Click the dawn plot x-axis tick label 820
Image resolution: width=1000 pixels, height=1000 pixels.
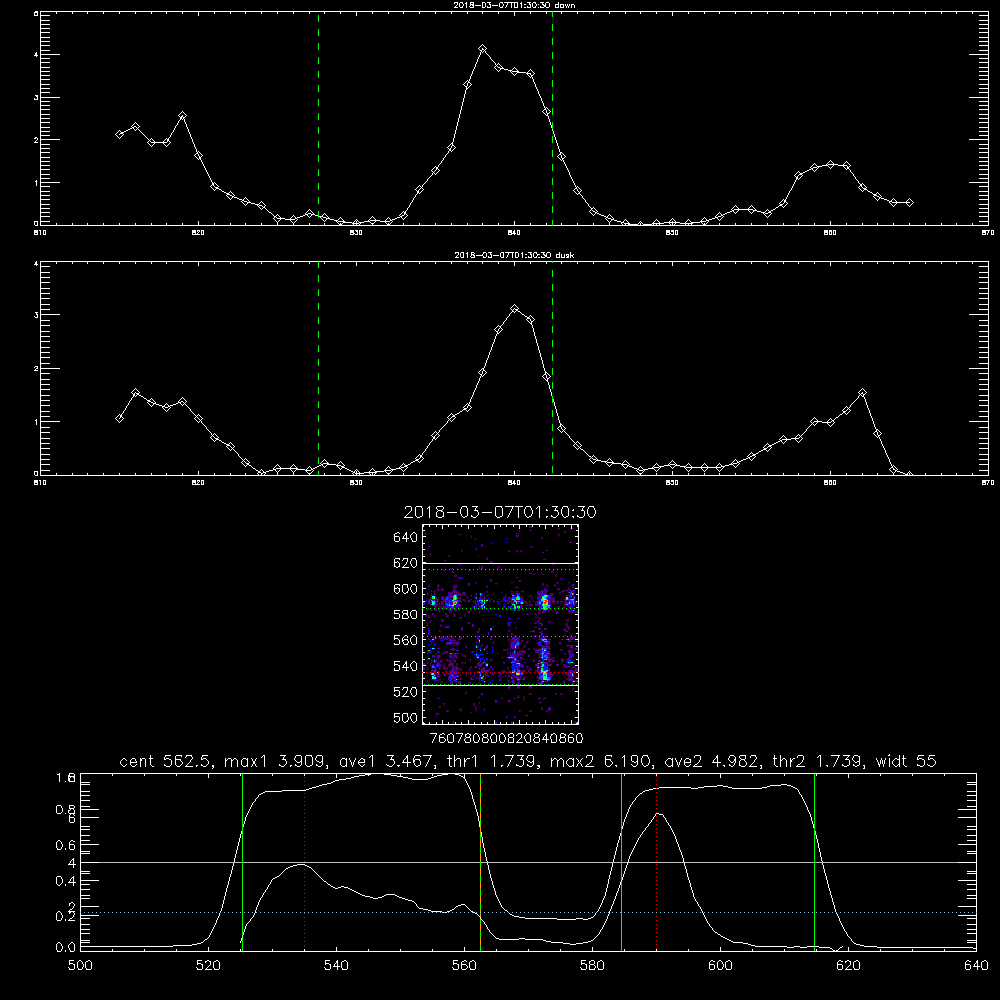coord(198,233)
